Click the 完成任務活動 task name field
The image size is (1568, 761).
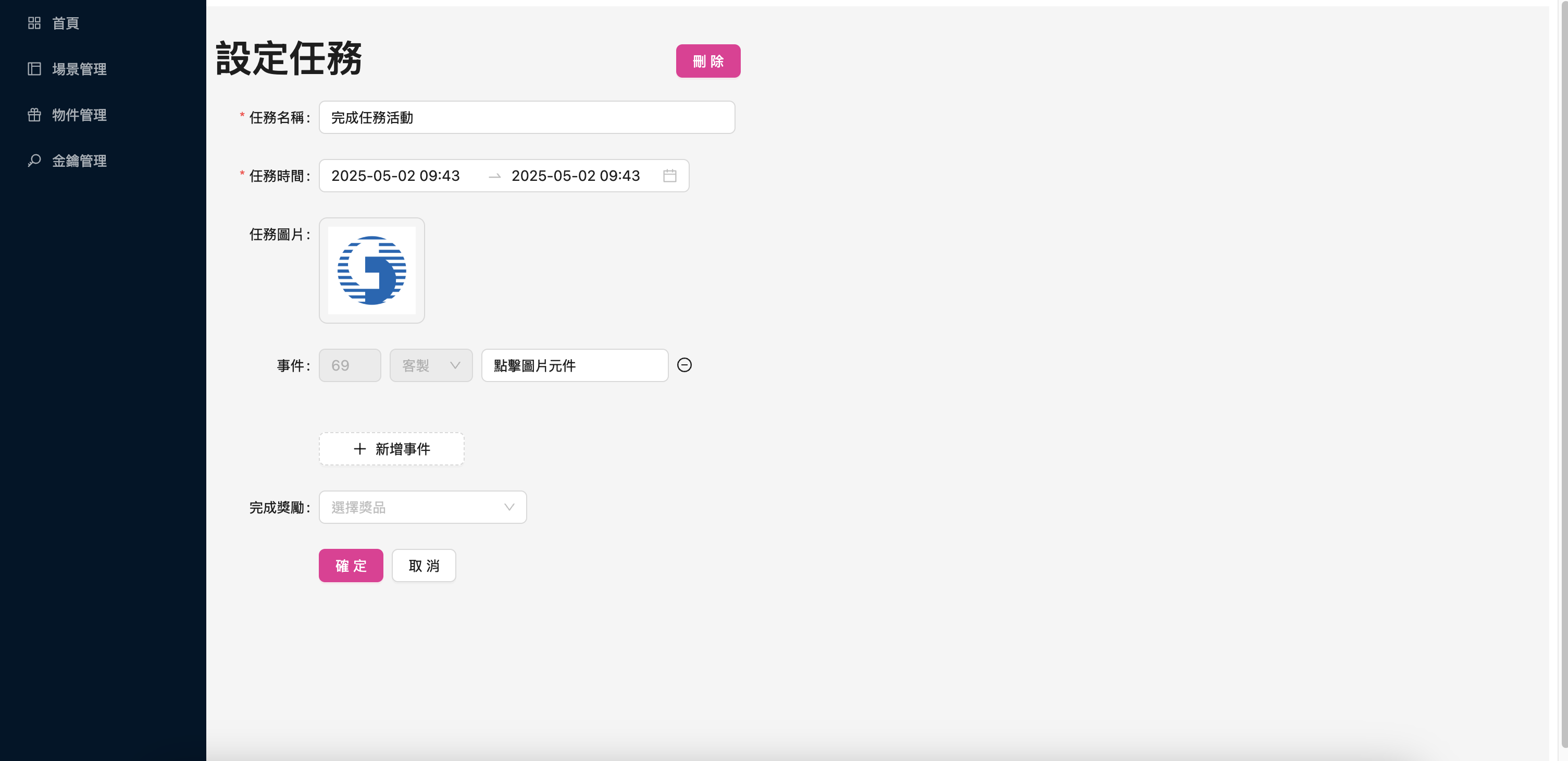coord(527,117)
